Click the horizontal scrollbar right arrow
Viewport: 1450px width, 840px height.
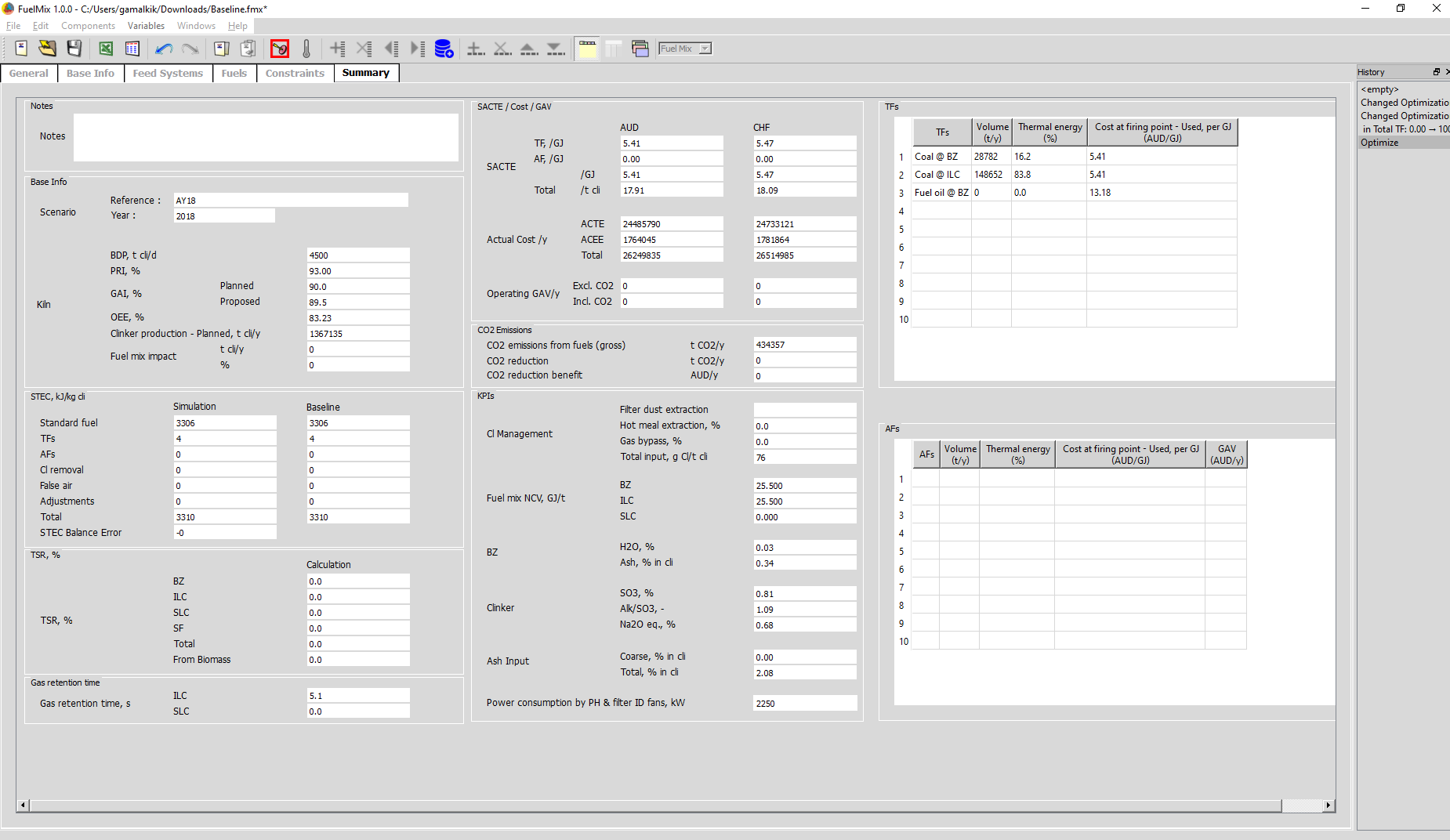coord(1328,806)
